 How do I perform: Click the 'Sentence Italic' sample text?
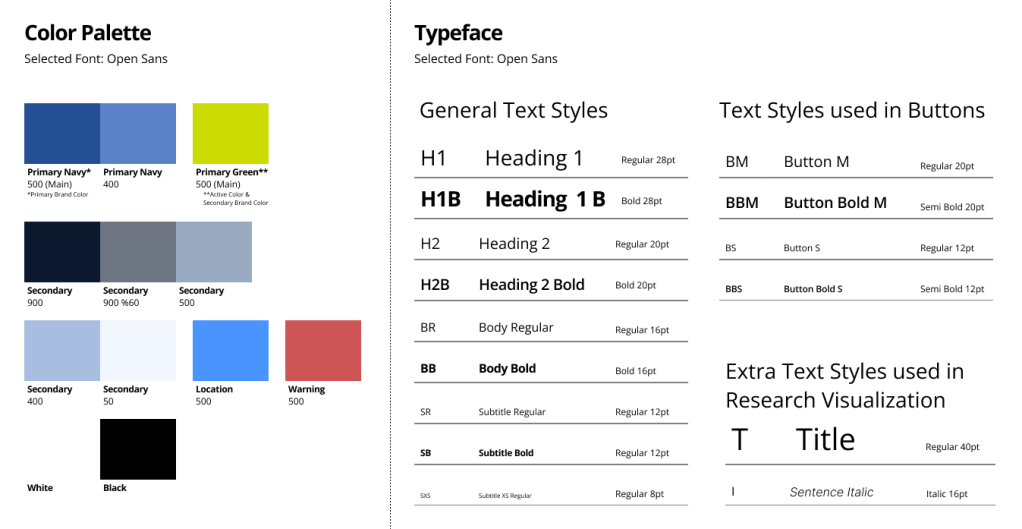point(831,492)
